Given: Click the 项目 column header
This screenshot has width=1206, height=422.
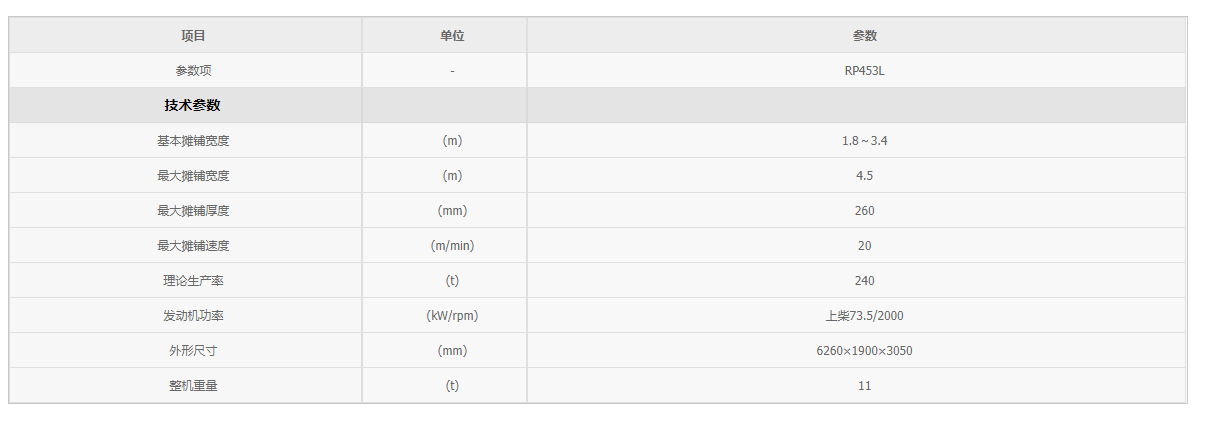Looking at the screenshot, I should pos(193,36).
